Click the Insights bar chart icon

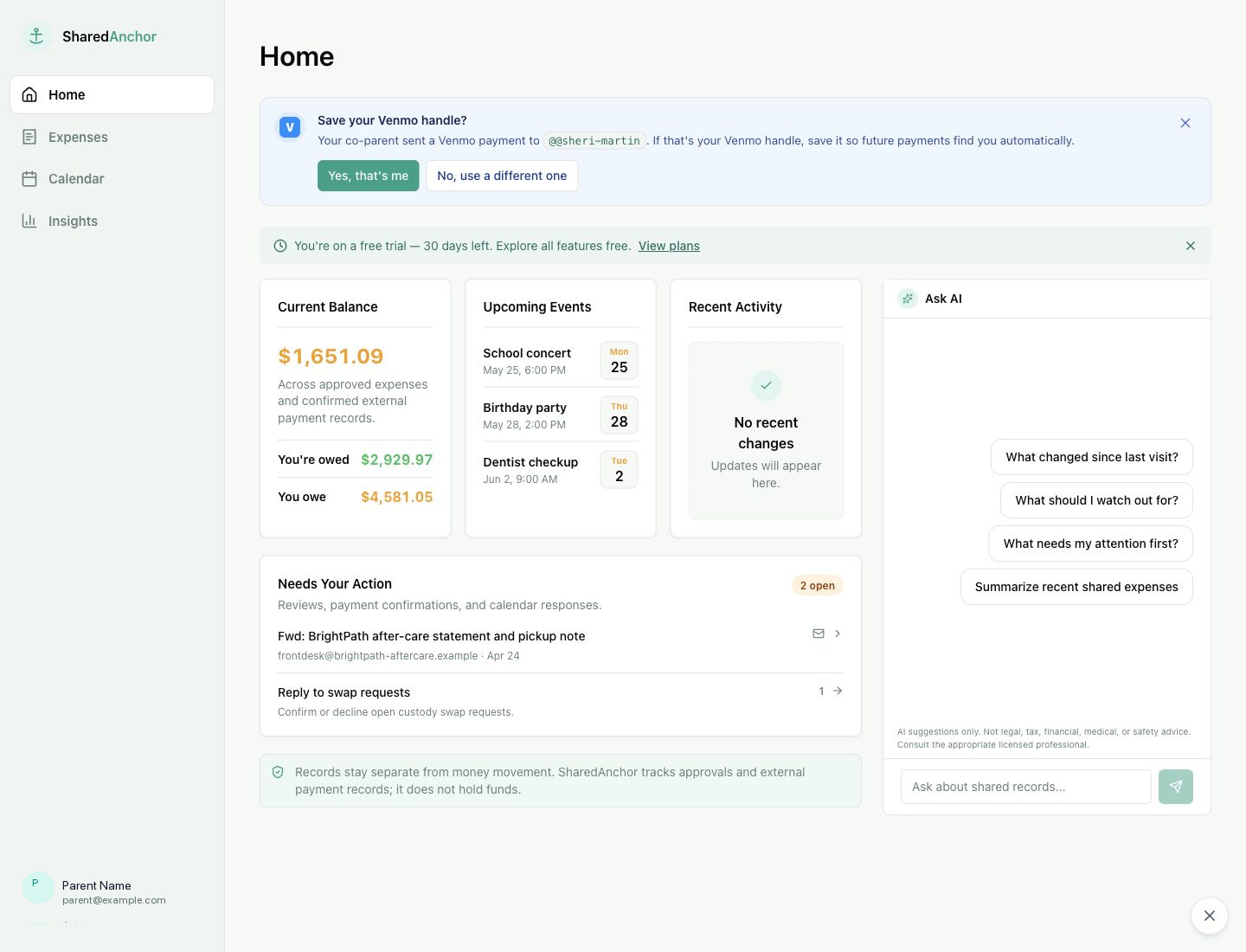(x=29, y=221)
